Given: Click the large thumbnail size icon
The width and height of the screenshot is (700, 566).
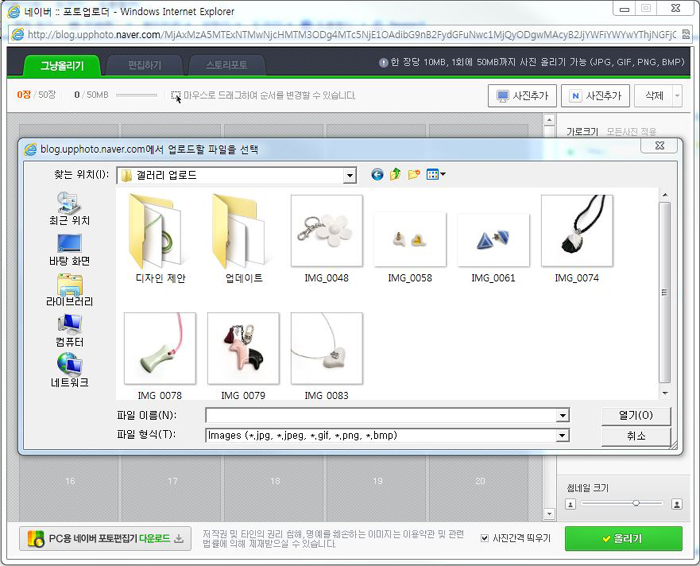Looking at the screenshot, I should (677, 504).
